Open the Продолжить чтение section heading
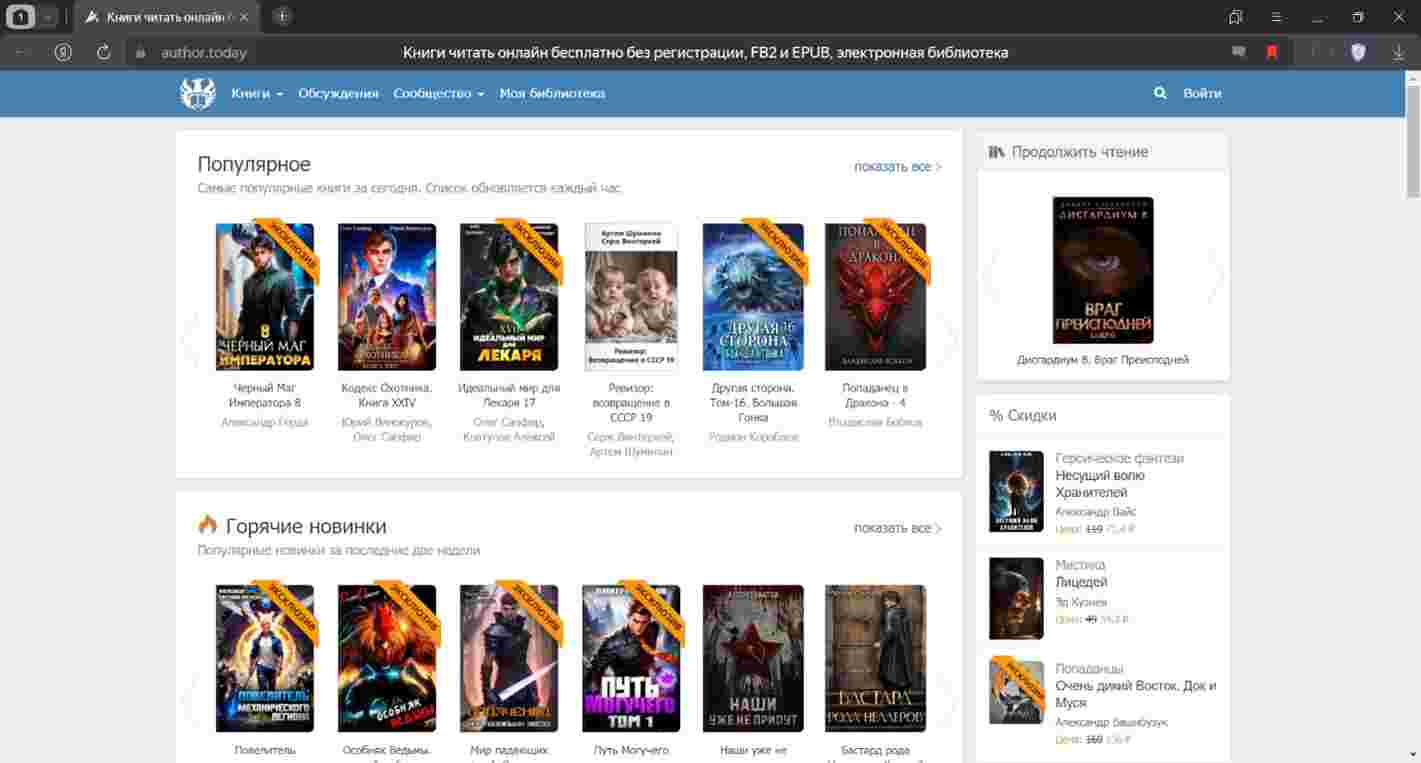 (1080, 152)
